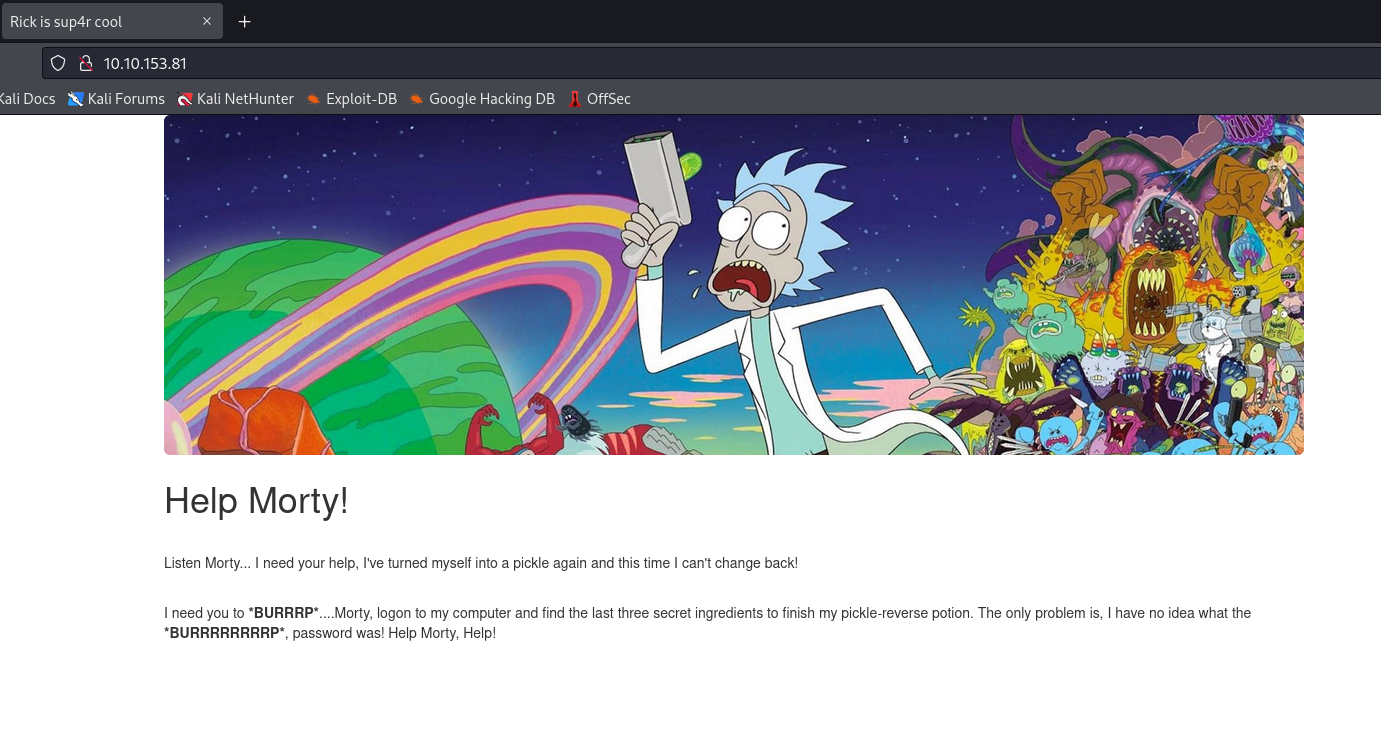This screenshot has width=1381, height=740.
Task: Click the insecure connection padlock icon
Action: 85,63
